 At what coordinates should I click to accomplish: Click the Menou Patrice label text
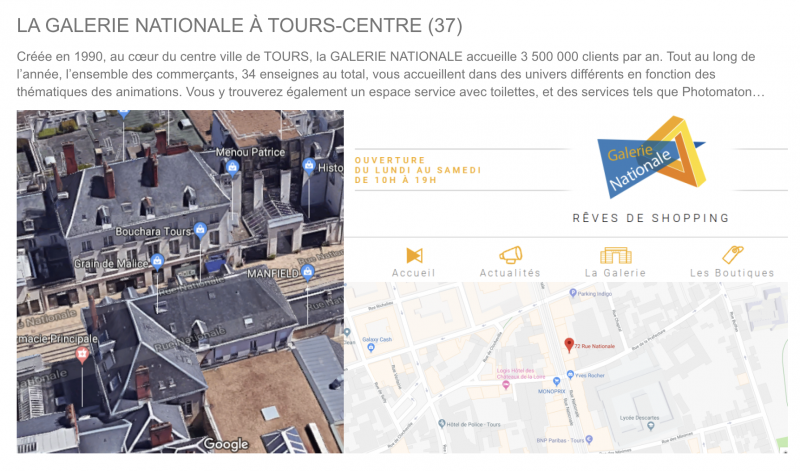[250, 152]
